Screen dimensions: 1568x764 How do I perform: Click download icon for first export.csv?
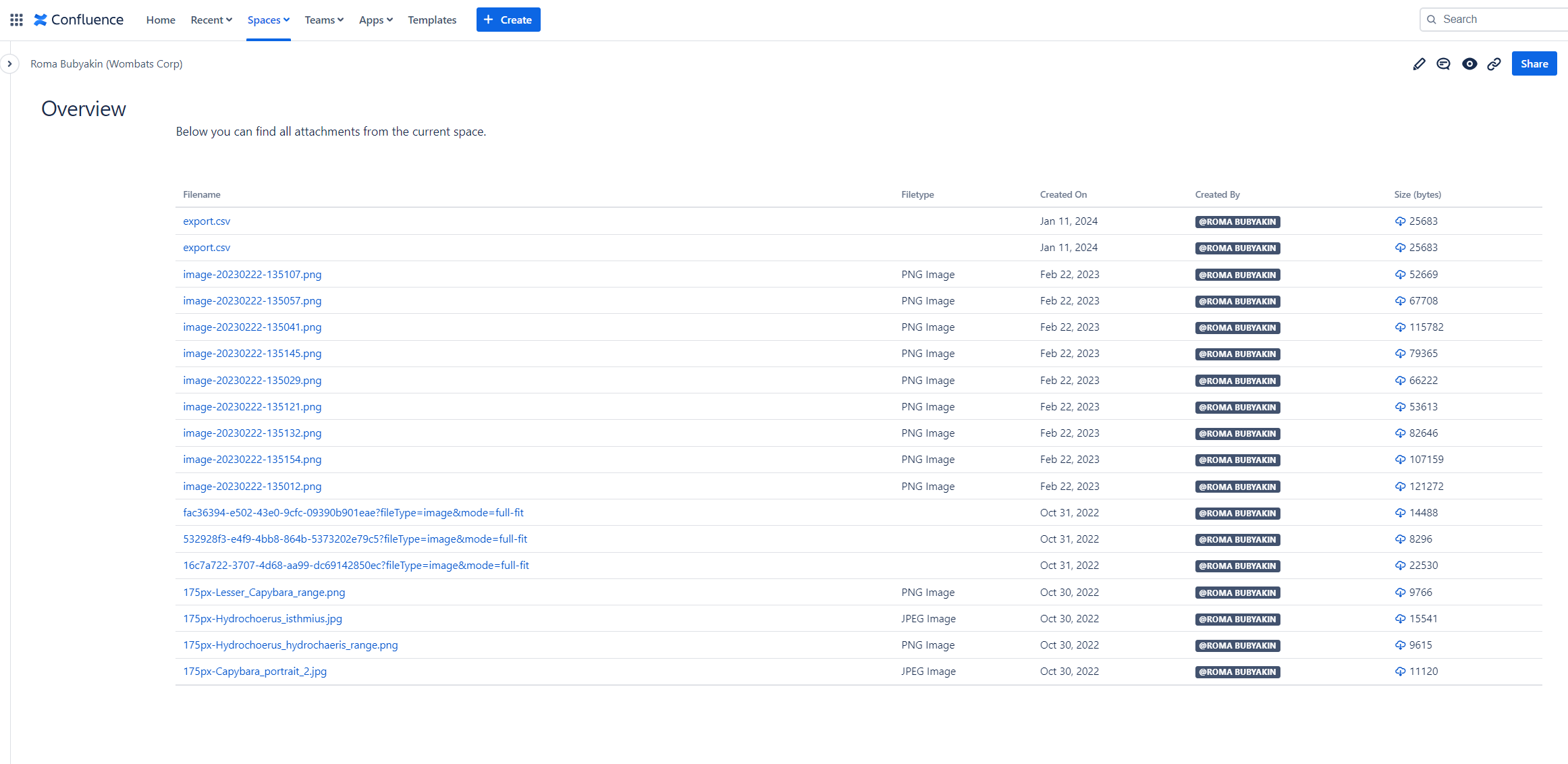click(x=1400, y=221)
